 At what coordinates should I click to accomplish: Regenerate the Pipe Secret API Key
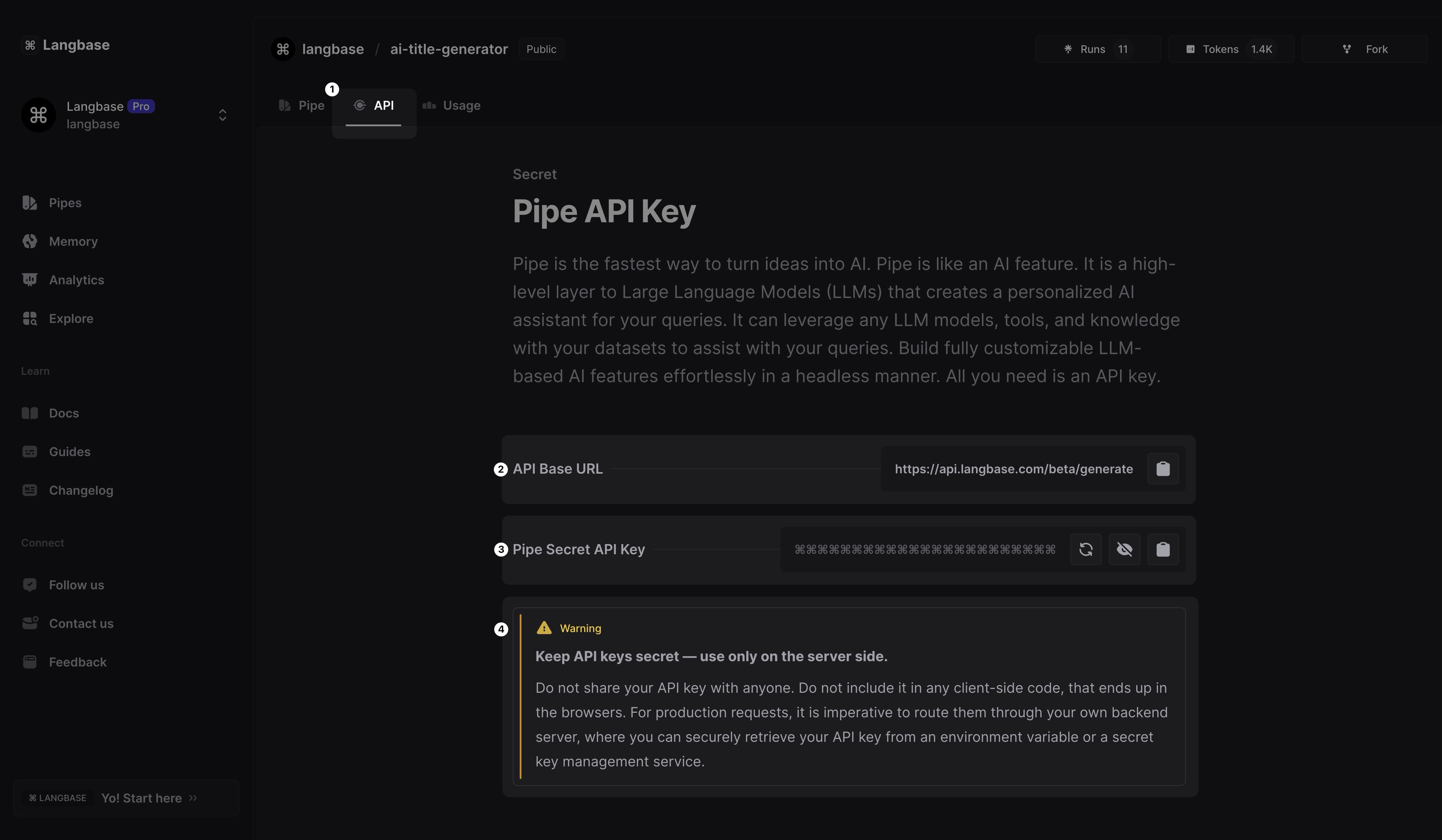1085,549
